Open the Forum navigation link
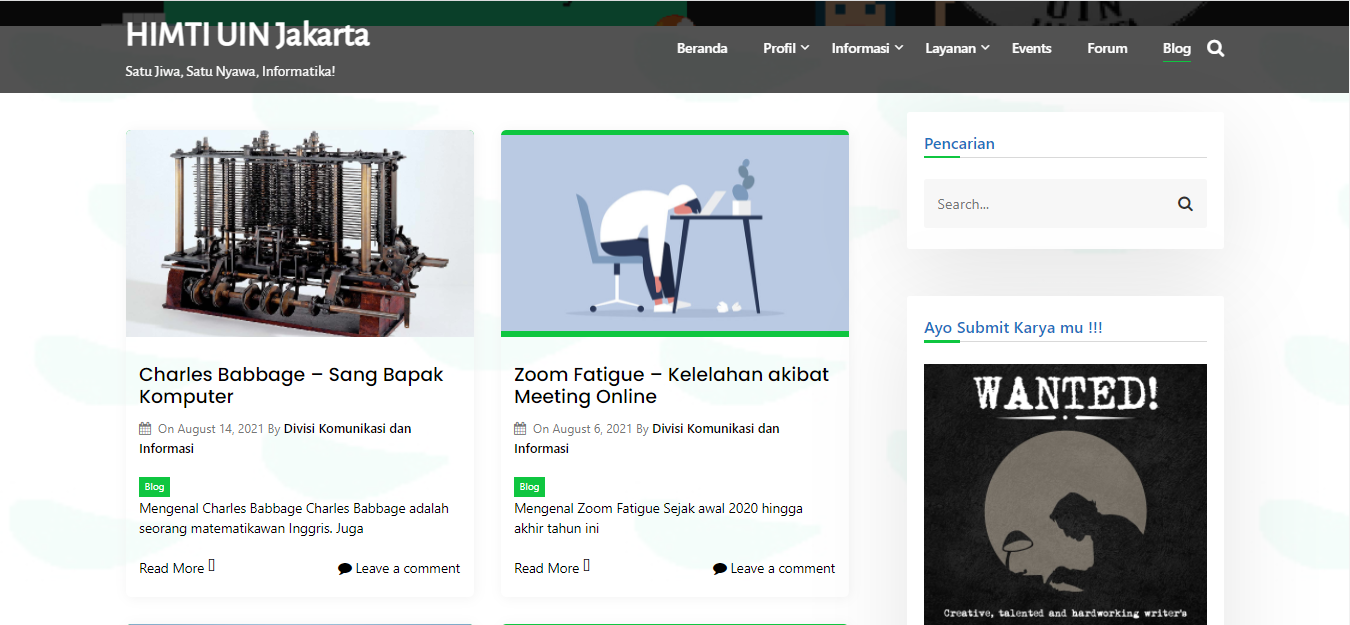Image resolution: width=1350 pixels, height=625 pixels. click(x=1107, y=48)
